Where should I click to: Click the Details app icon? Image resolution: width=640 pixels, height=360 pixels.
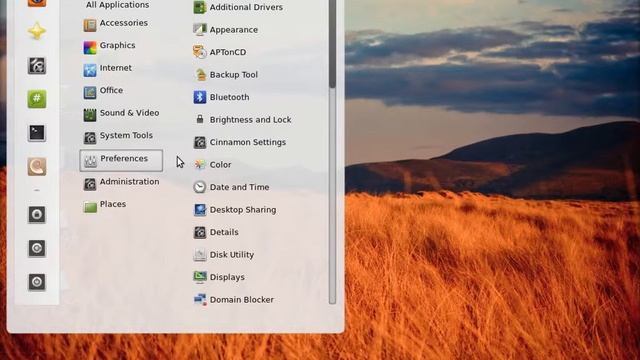tap(200, 232)
